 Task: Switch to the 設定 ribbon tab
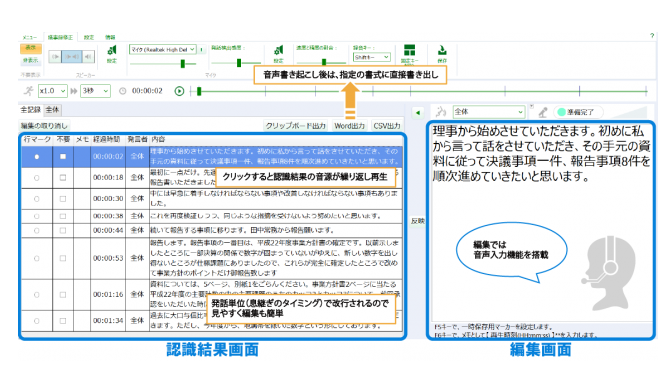(89, 37)
